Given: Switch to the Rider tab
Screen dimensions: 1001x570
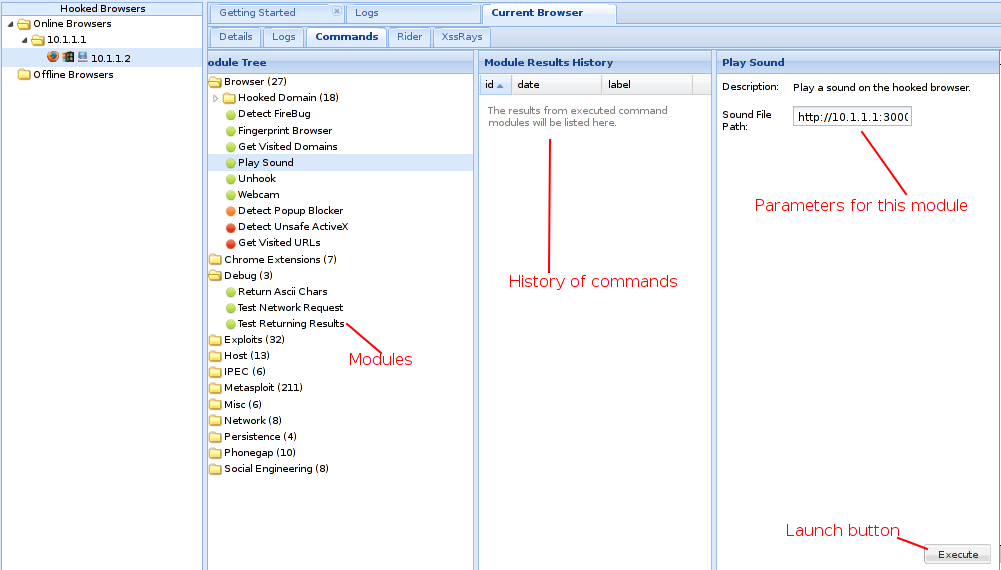Looking at the screenshot, I should (409, 37).
